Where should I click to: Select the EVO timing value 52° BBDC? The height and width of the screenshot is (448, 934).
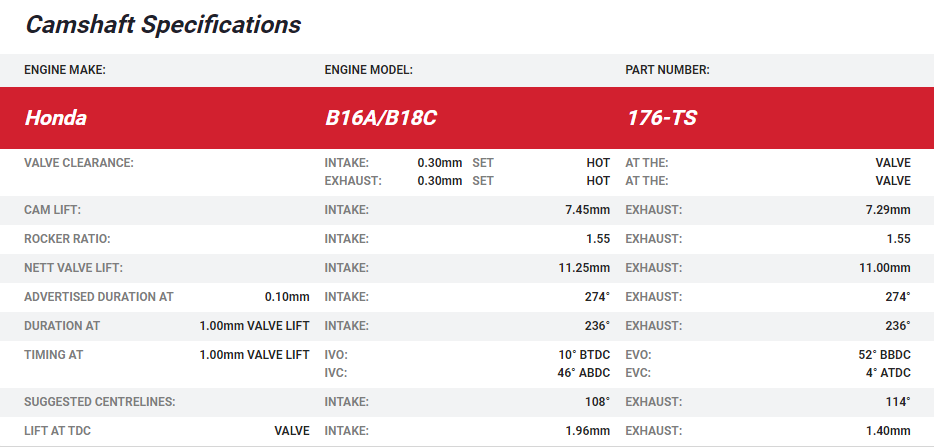883,355
